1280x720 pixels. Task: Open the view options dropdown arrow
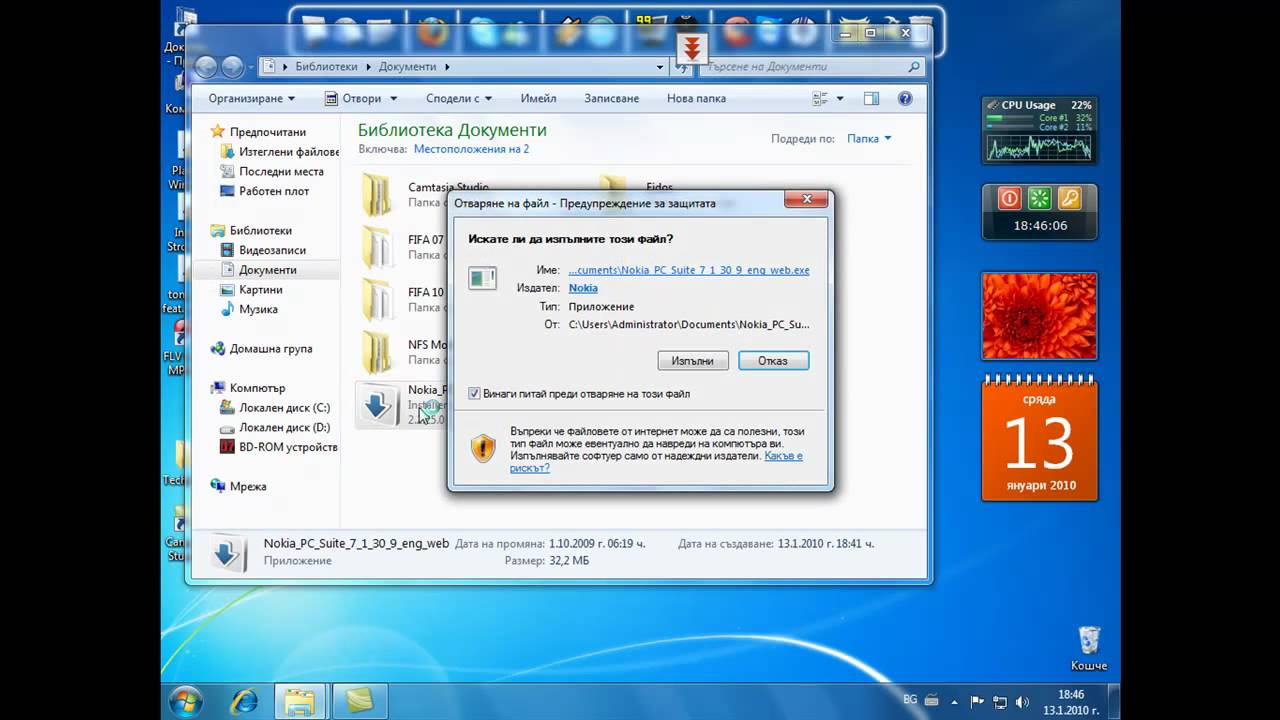[x=840, y=99]
